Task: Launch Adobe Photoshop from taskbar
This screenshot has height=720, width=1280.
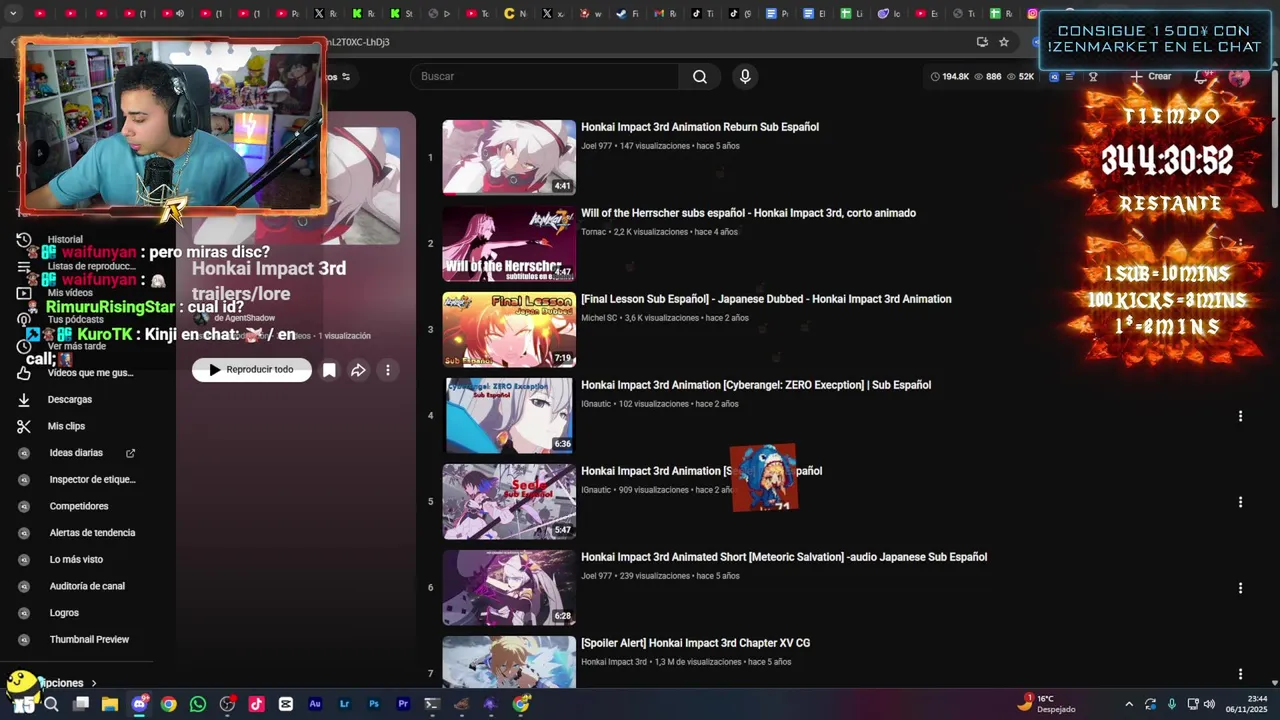Action: click(x=374, y=704)
